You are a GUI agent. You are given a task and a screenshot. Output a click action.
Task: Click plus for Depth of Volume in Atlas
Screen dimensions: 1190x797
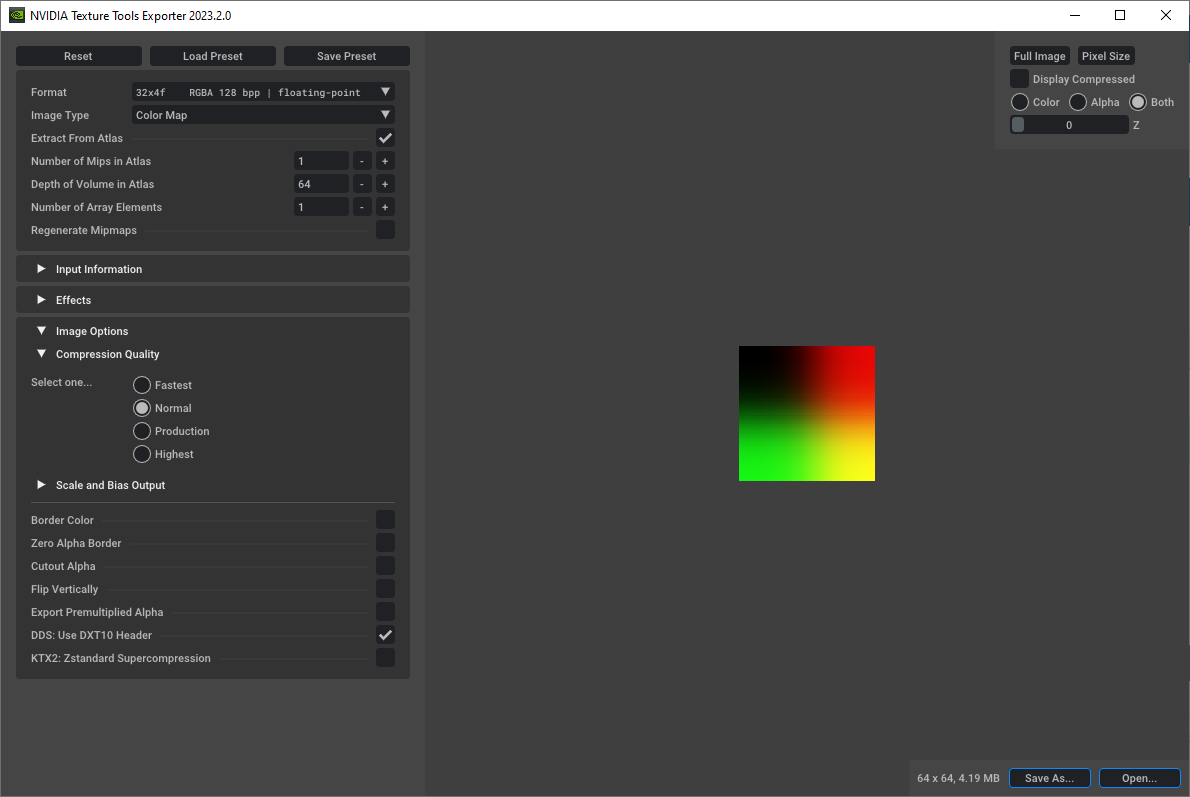tap(384, 184)
